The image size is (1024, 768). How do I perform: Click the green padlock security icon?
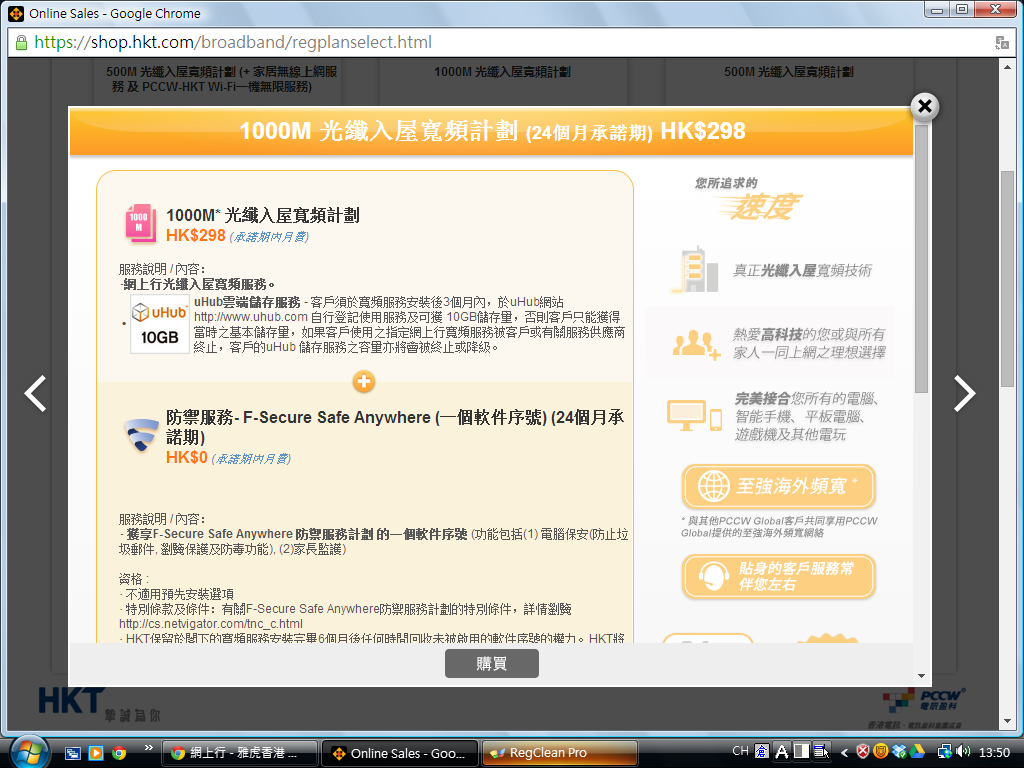point(21,42)
